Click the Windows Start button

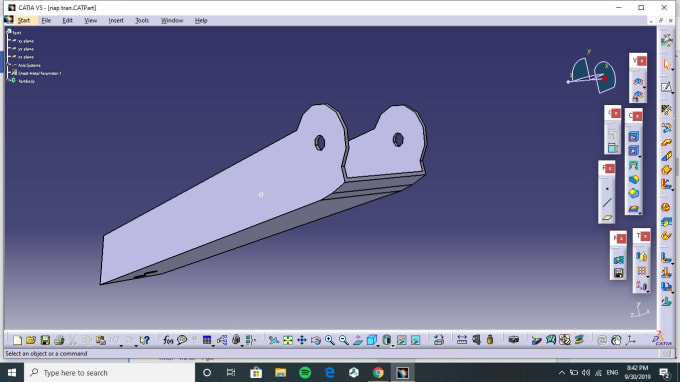click(x=12, y=372)
